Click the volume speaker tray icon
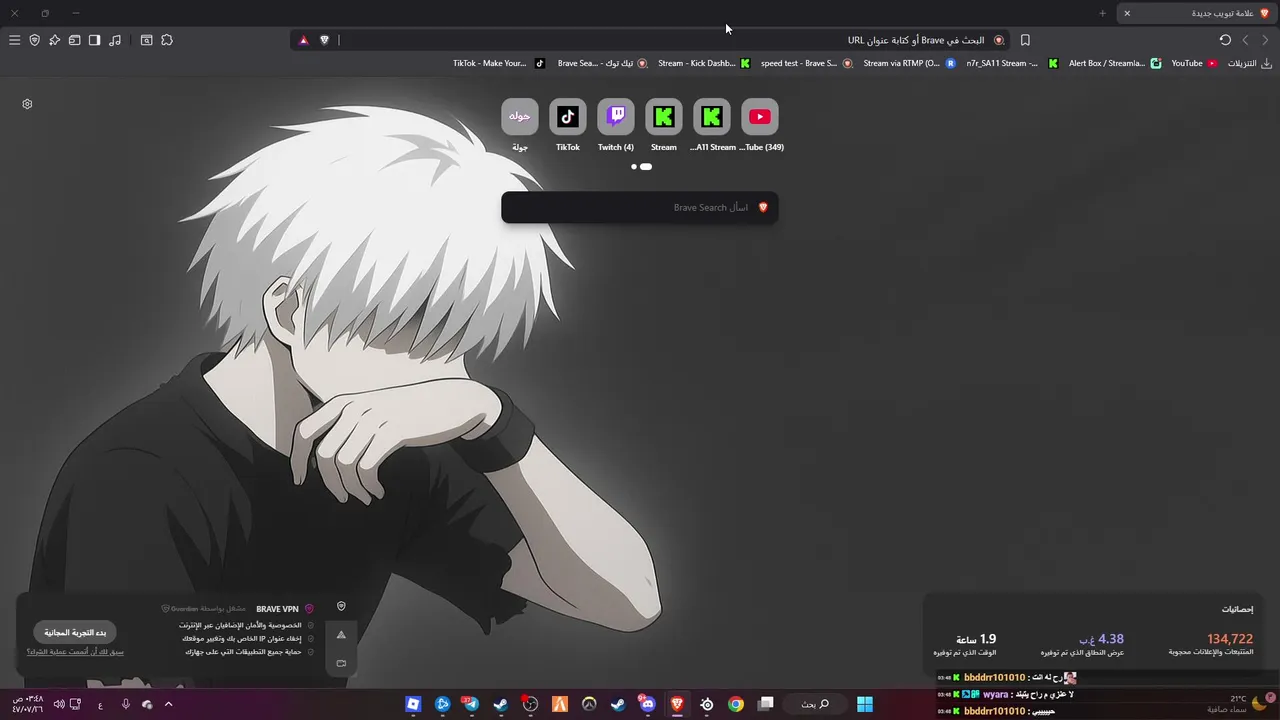This screenshot has height=720, width=1280. 59,704
